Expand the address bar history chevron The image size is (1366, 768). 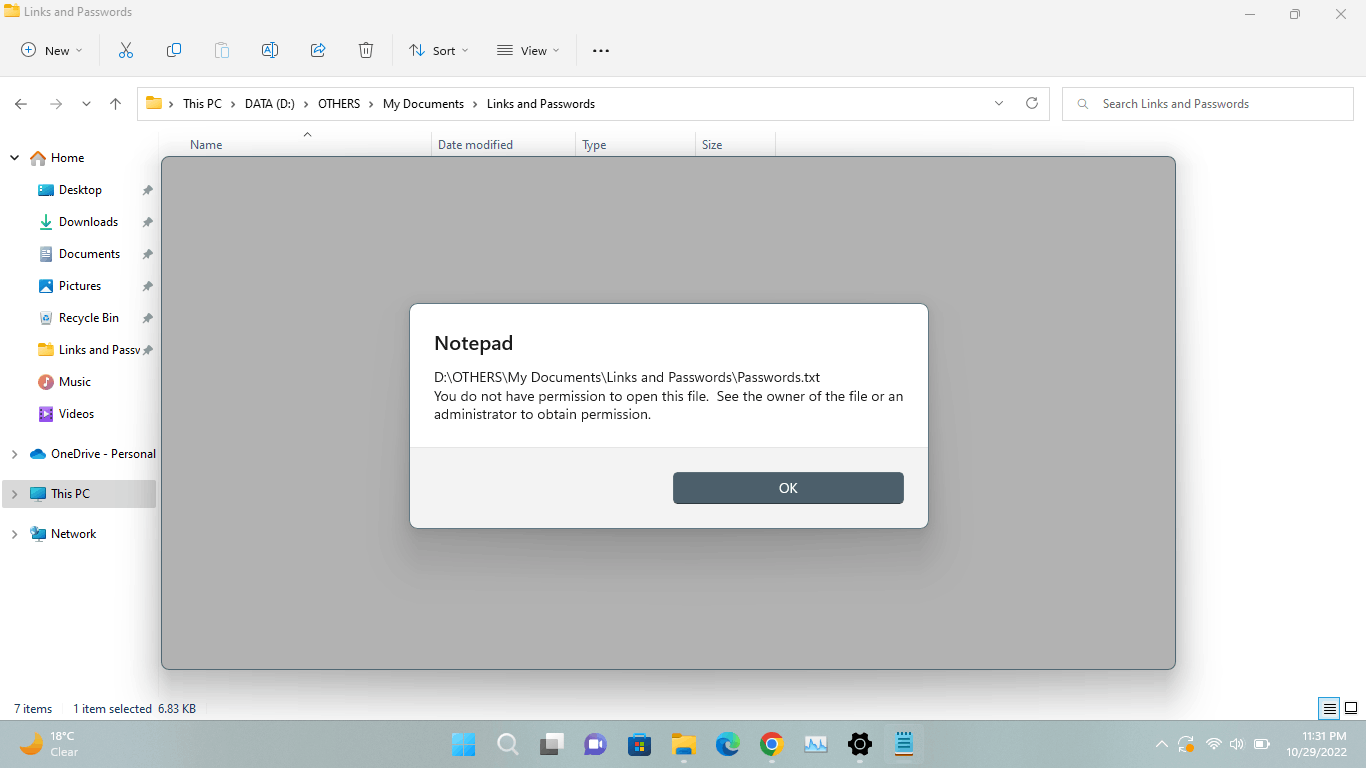coord(999,103)
